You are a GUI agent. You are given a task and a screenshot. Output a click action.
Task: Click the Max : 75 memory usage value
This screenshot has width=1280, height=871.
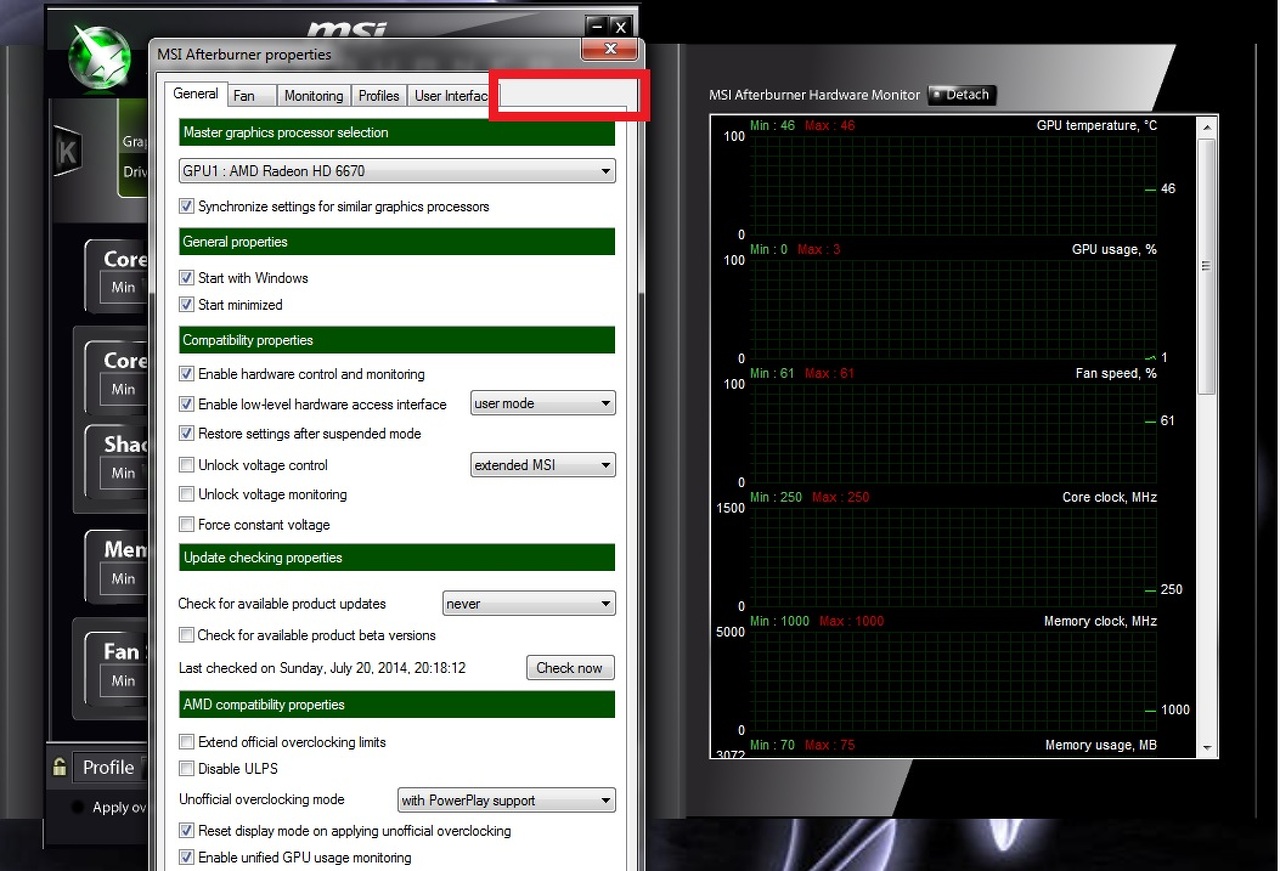[831, 745]
